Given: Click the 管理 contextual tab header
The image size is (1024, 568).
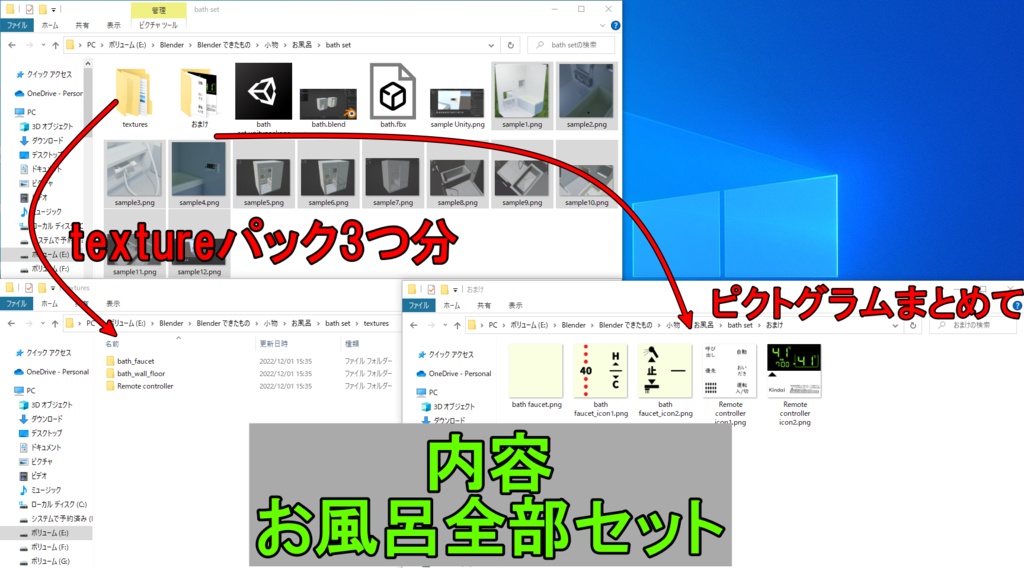Looking at the screenshot, I should coord(159,10).
